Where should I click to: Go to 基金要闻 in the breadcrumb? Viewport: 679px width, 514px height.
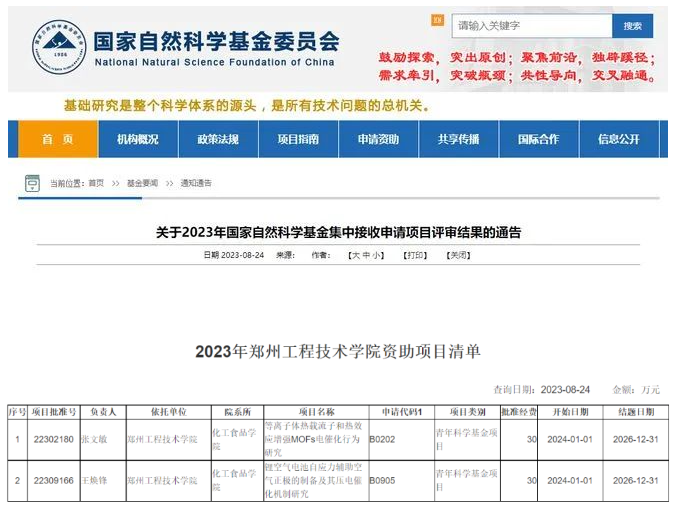click(142, 183)
